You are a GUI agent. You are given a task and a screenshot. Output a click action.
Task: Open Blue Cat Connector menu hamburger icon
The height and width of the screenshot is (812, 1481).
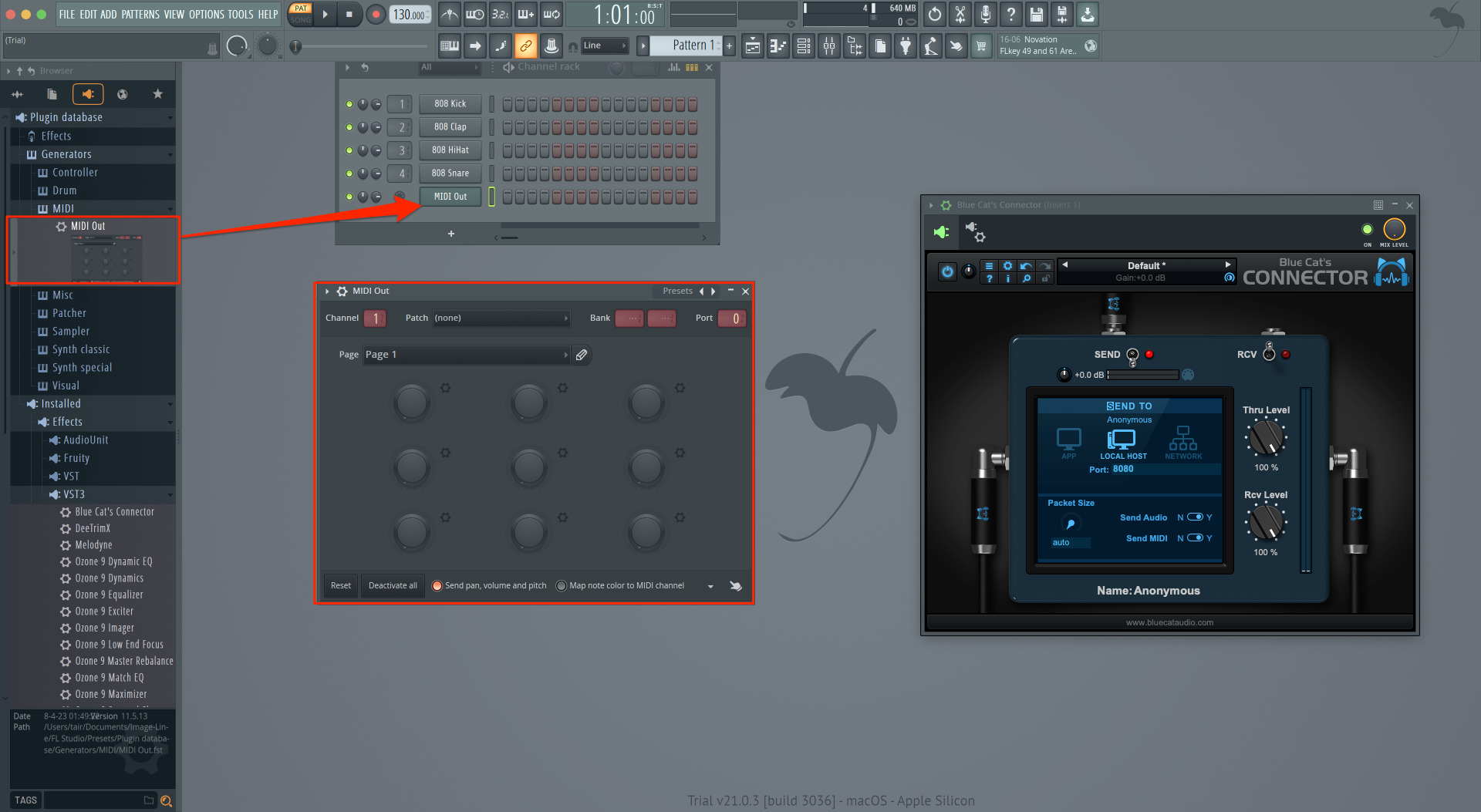(989, 265)
